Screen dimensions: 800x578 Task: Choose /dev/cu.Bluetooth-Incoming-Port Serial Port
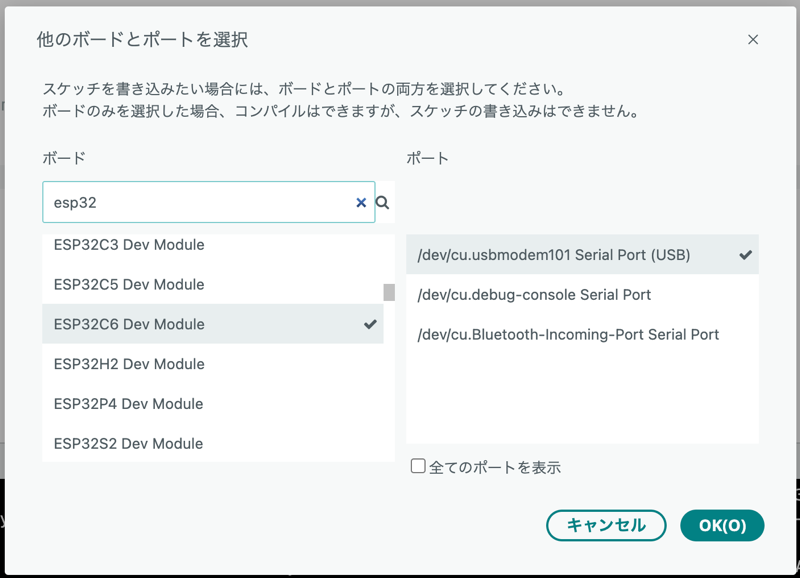582,334
